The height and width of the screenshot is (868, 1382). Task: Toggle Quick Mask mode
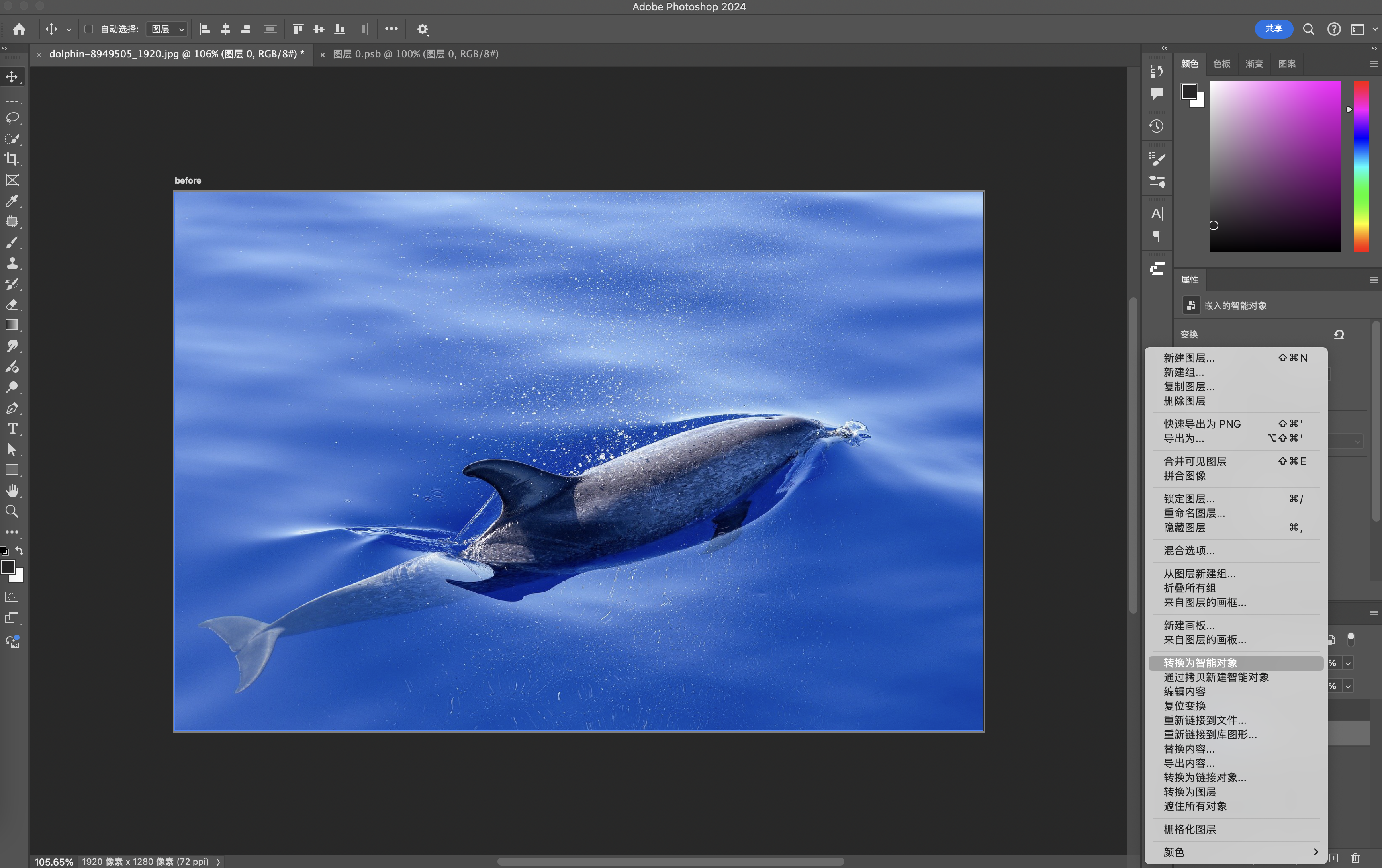[x=12, y=596]
